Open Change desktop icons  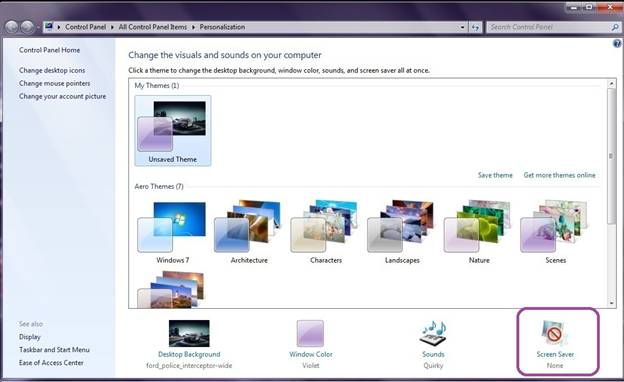(x=52, y=70)
